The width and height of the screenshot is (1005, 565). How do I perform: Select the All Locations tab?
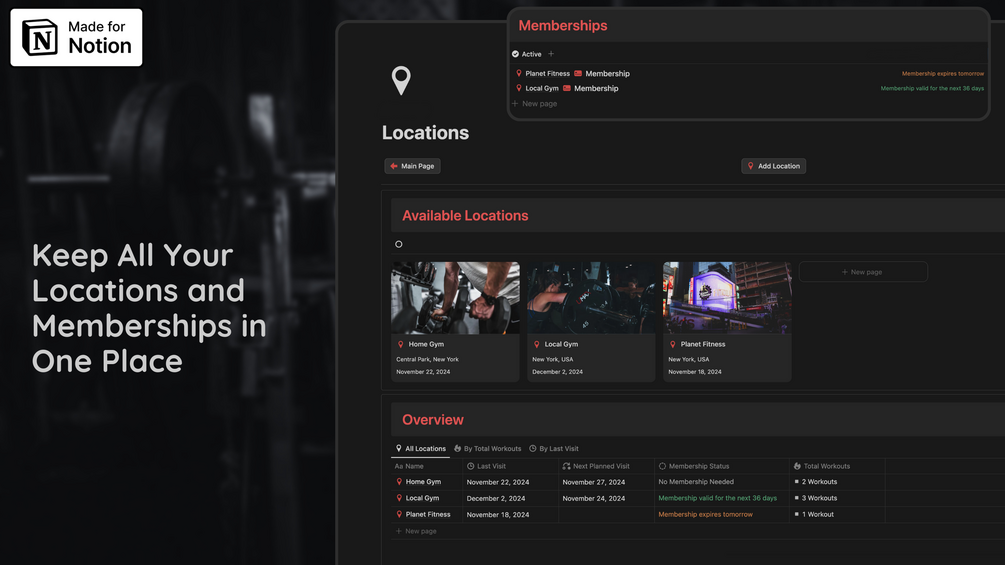click(420, 448)
